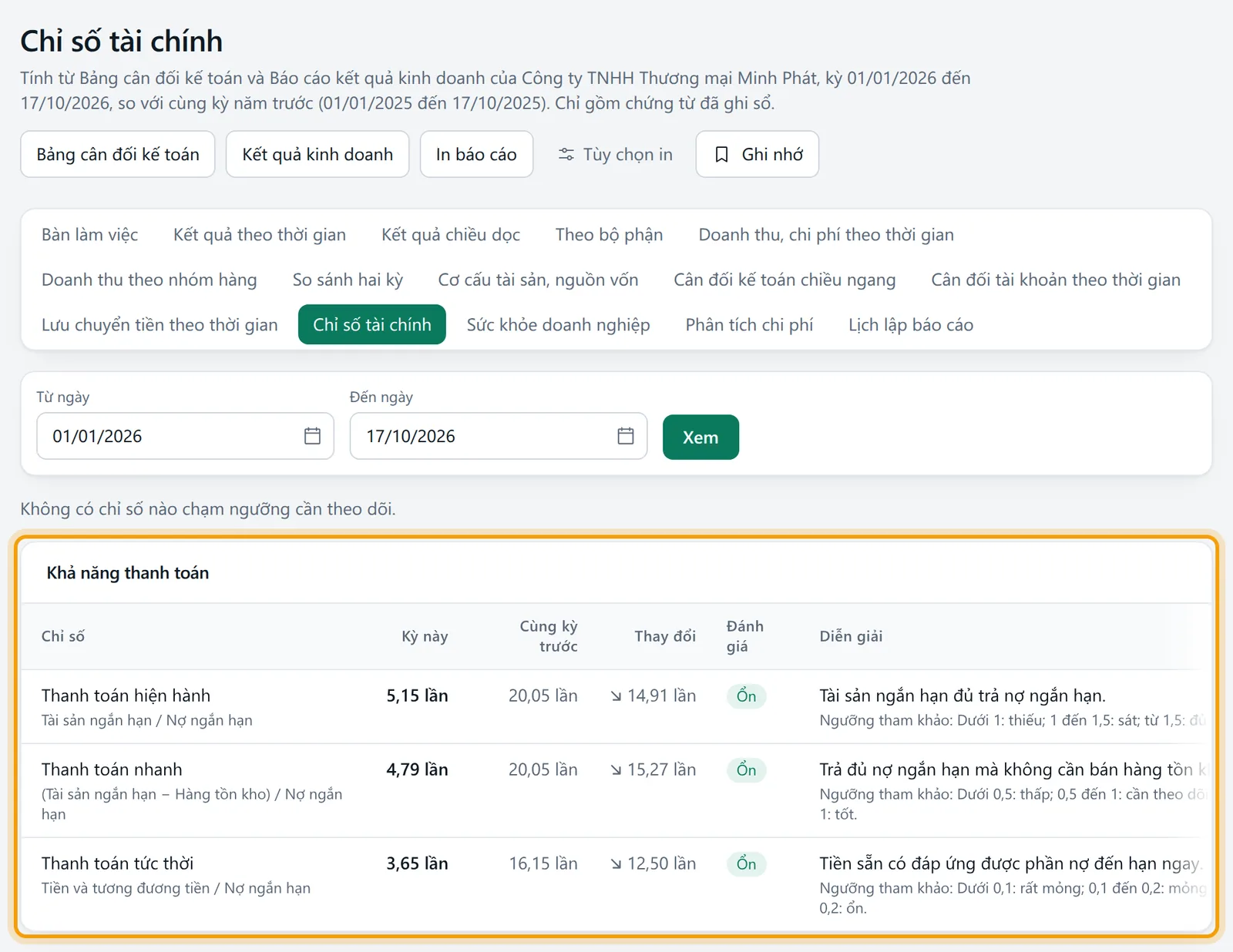The width and height of the screenshot is (1233, 952).
Task: Click the Xem button
Action: point(700,437)
